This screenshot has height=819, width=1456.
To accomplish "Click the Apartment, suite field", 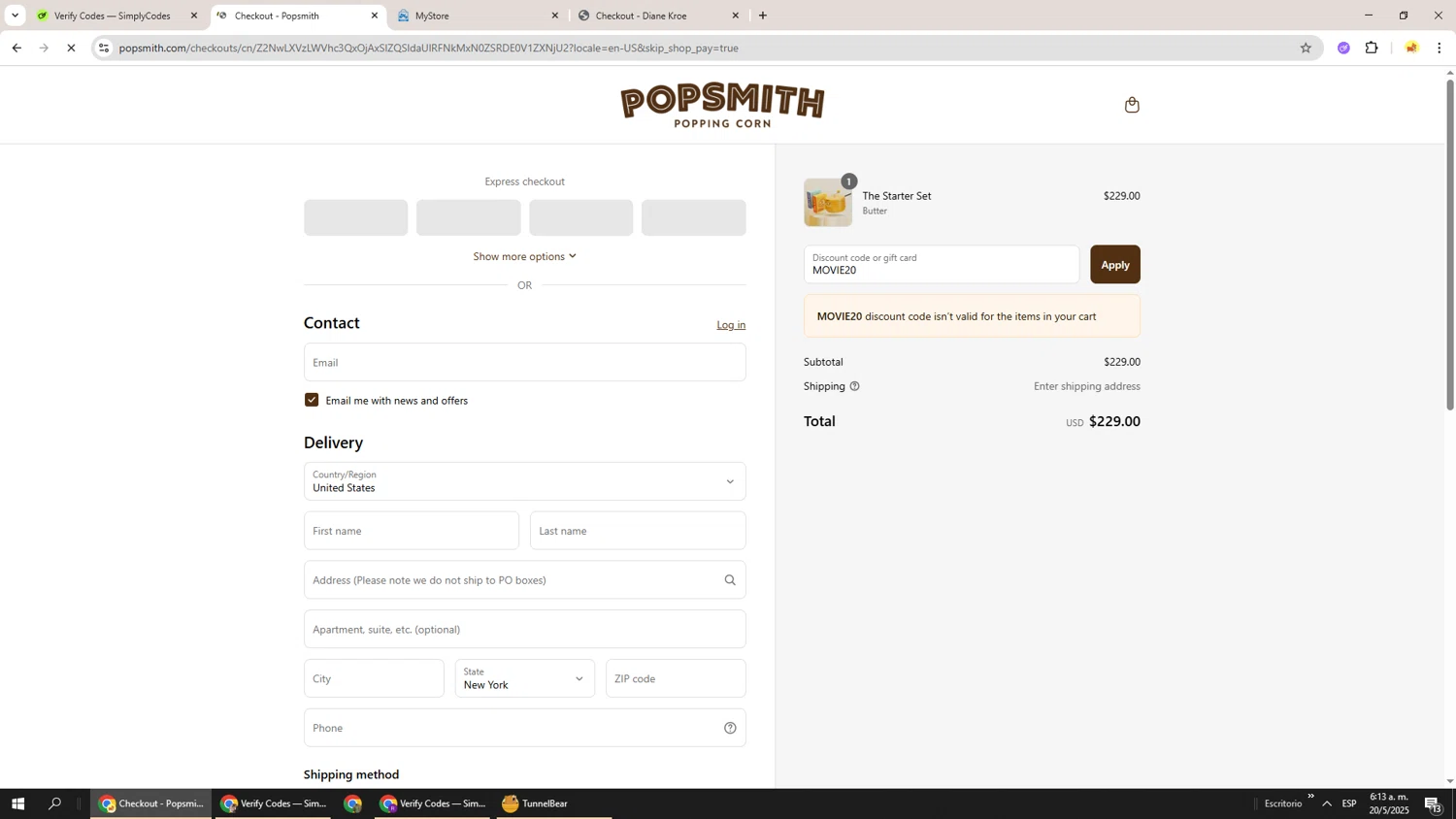I will tap(525, 629).
